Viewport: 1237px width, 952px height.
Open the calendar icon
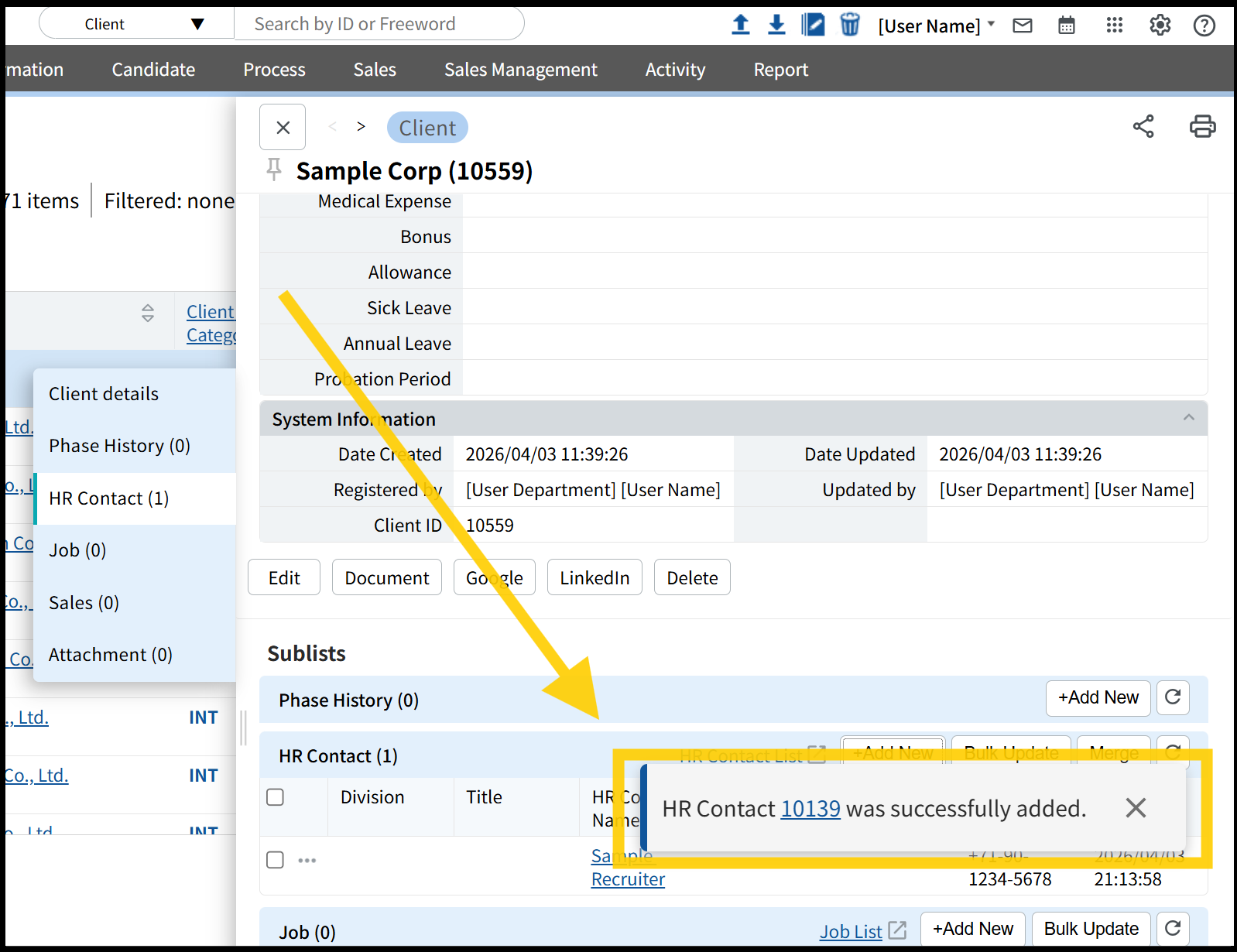pyautogui.click(x=1067, y=26)
